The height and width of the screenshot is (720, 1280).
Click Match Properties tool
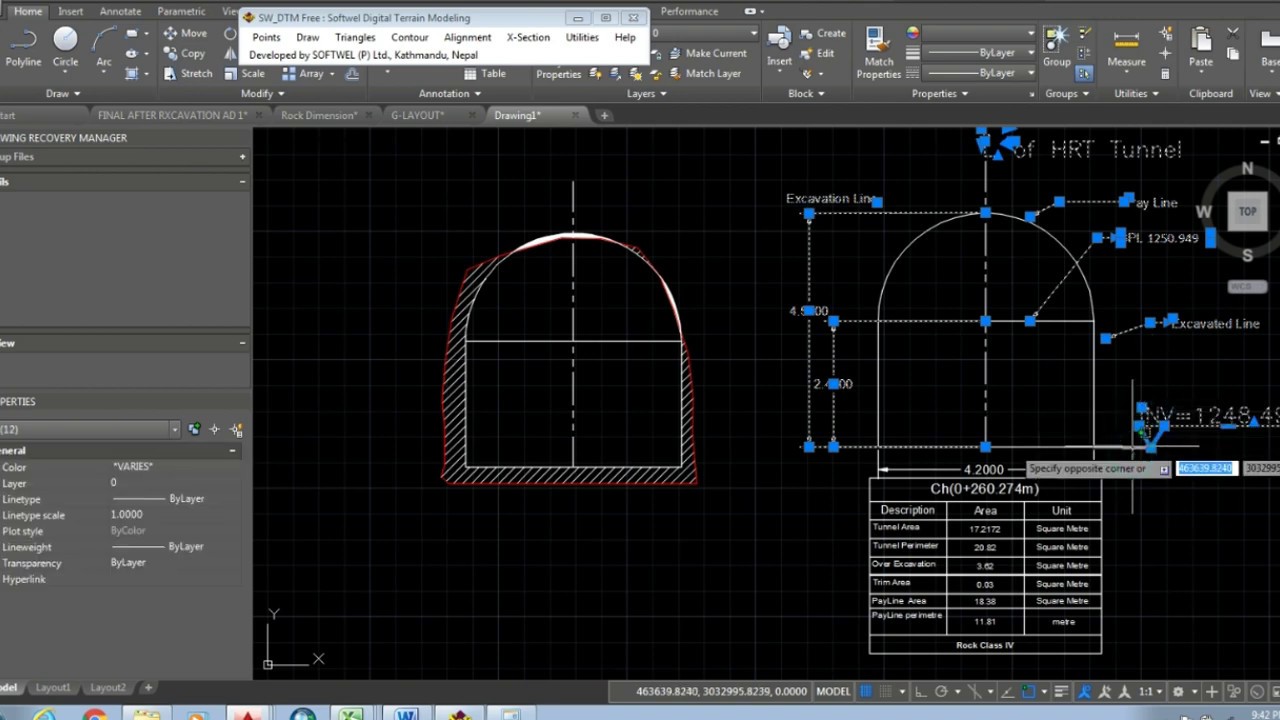pos(879,52)
